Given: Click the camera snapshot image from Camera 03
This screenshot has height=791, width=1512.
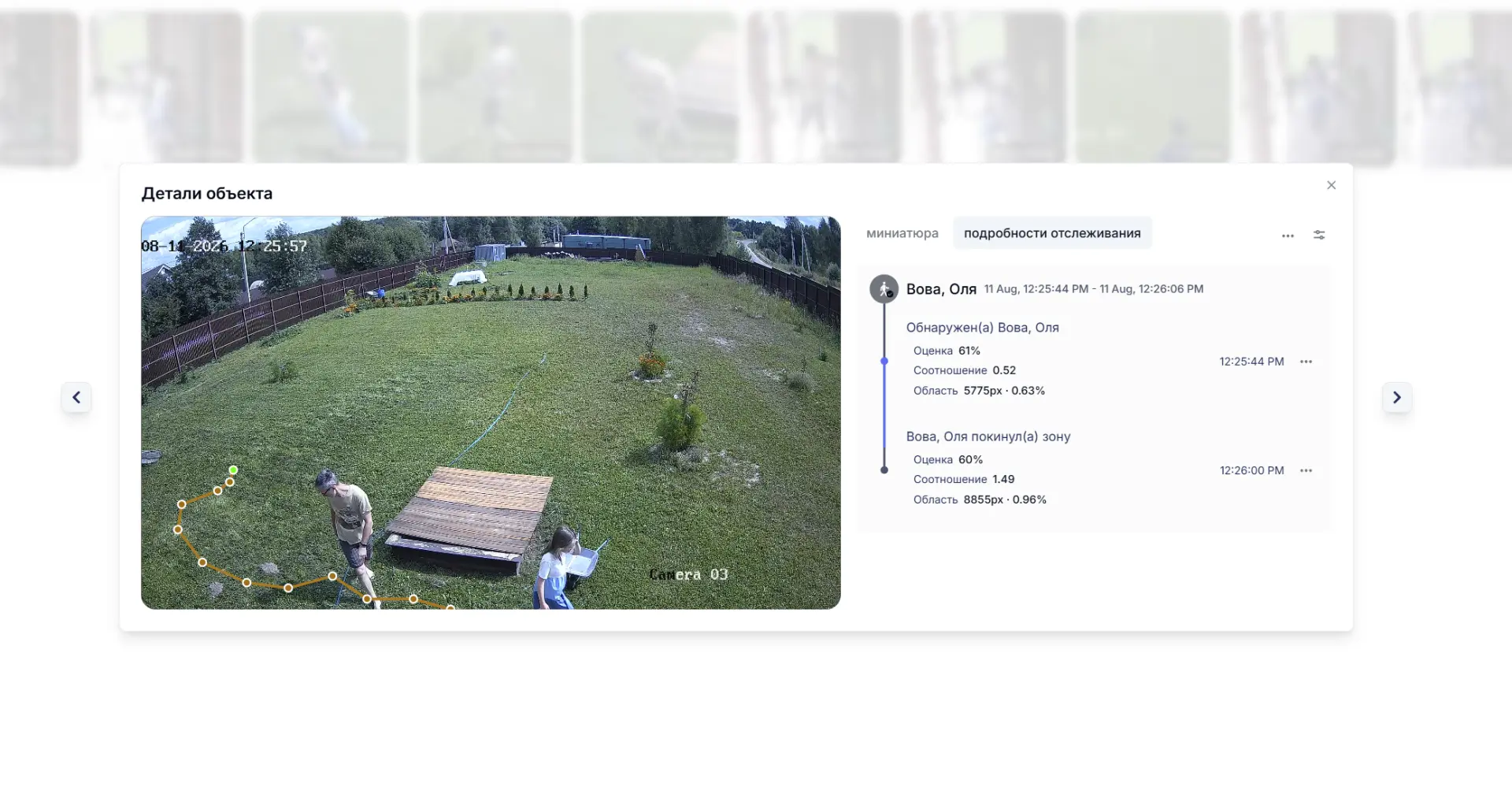Looking at the screenshot, I should [491, 413].
